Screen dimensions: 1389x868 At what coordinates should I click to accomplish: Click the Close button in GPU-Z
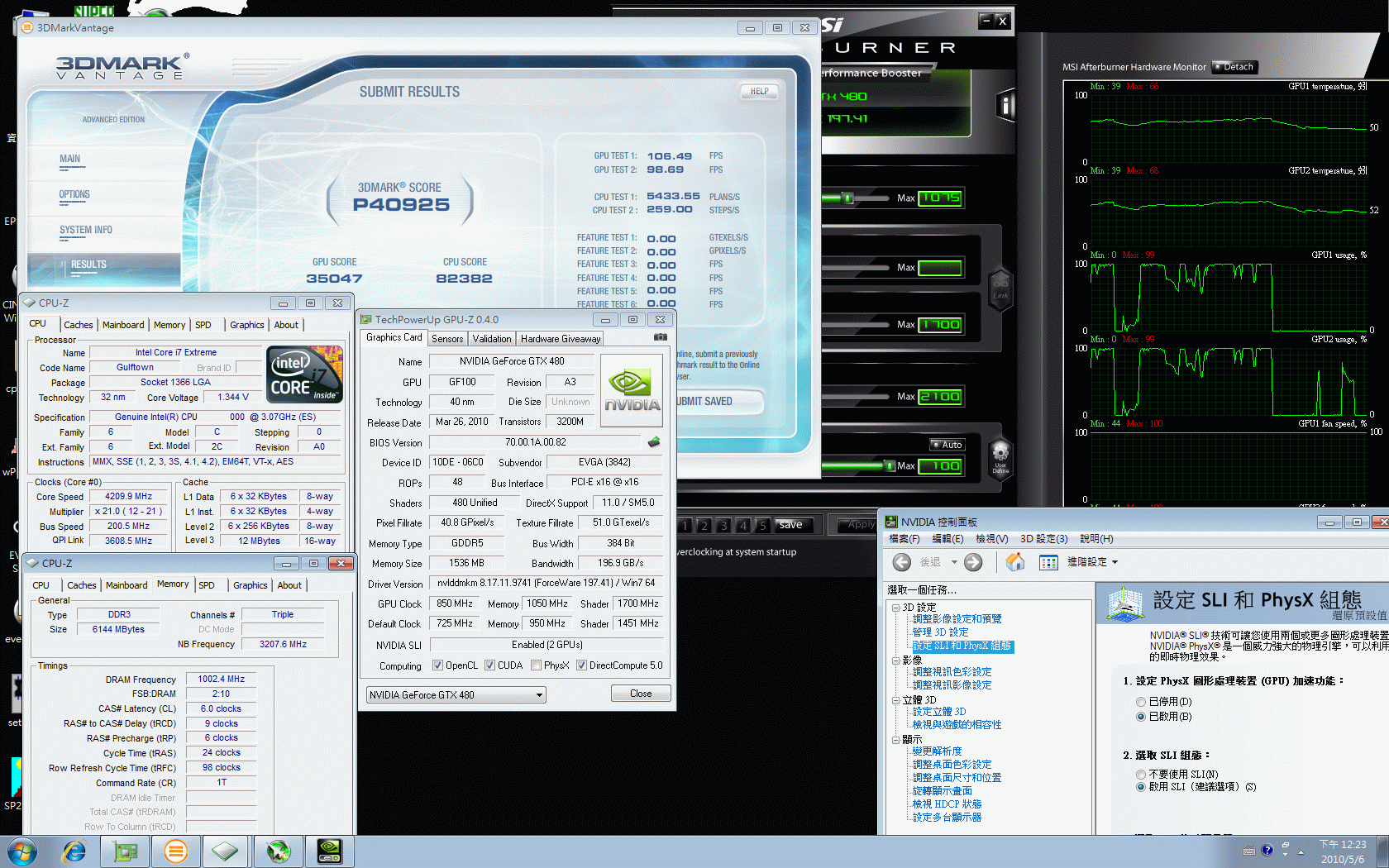[641, 694]
